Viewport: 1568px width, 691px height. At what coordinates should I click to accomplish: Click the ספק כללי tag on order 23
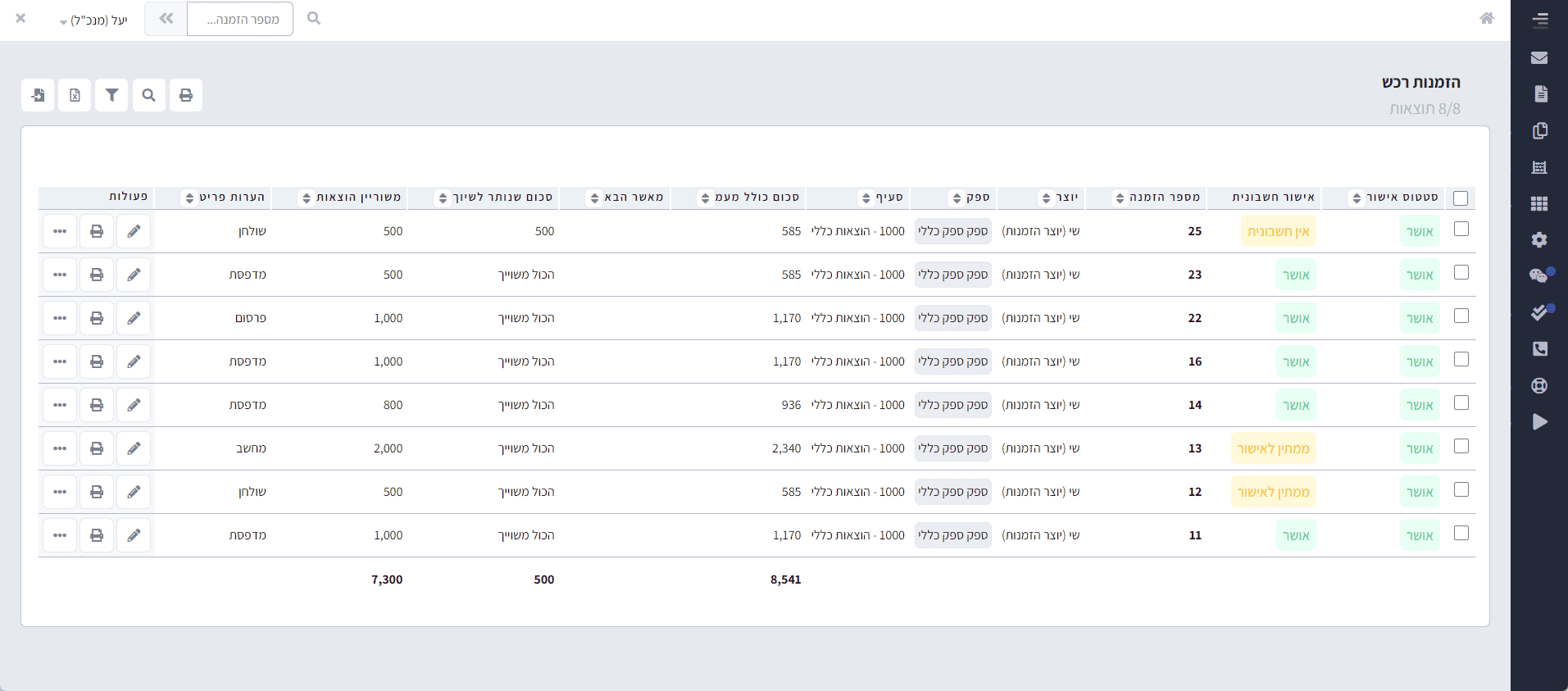(x=952, y=275)
